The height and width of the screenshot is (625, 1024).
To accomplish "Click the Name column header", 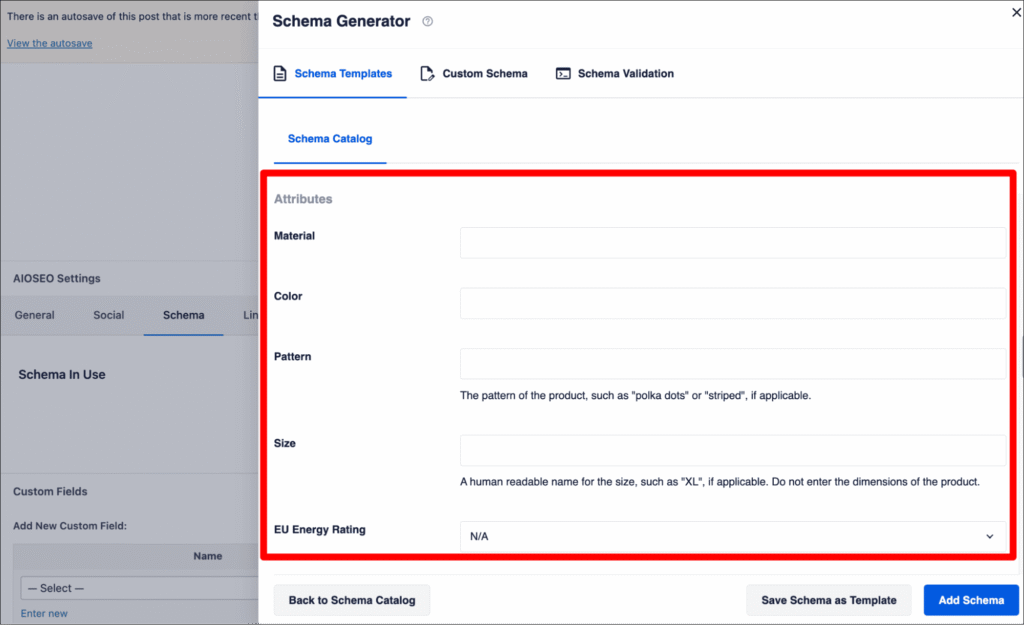I will (208, 556).
